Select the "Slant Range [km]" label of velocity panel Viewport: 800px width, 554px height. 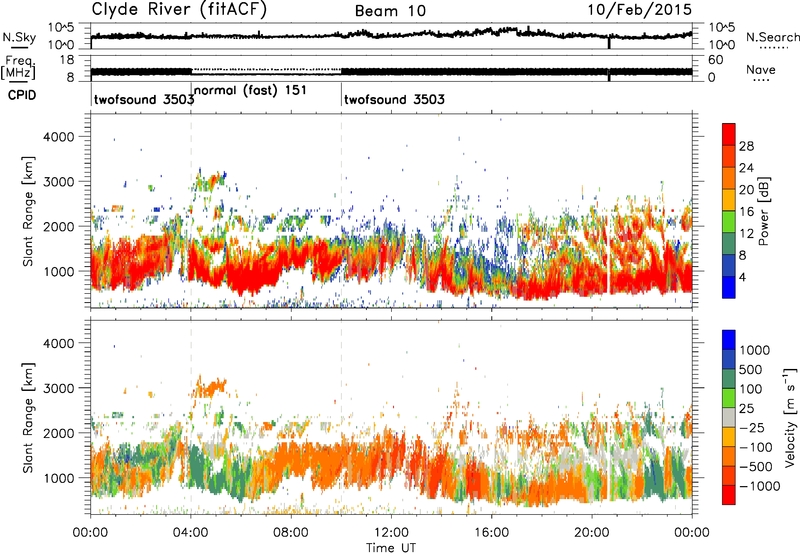click(28, 418)
